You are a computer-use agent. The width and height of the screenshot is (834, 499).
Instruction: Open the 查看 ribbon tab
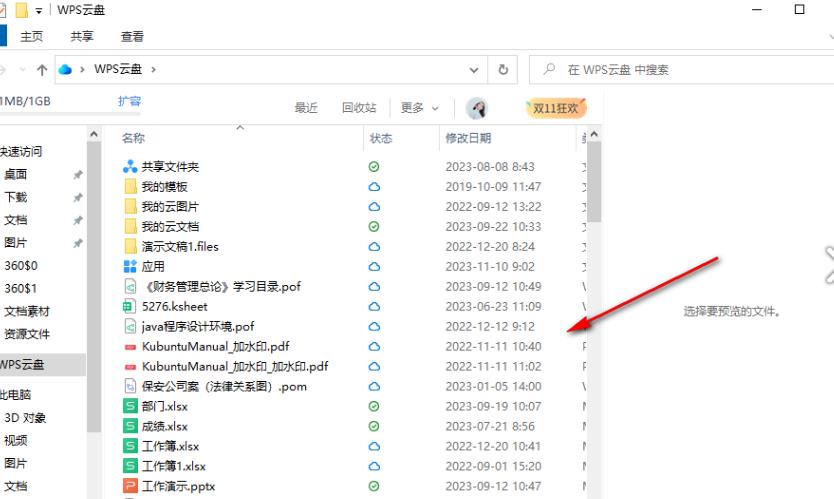[132, 36]
